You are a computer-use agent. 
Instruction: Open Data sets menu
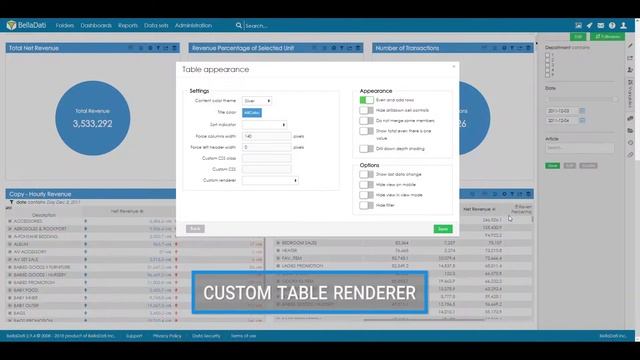click(156, 25)
